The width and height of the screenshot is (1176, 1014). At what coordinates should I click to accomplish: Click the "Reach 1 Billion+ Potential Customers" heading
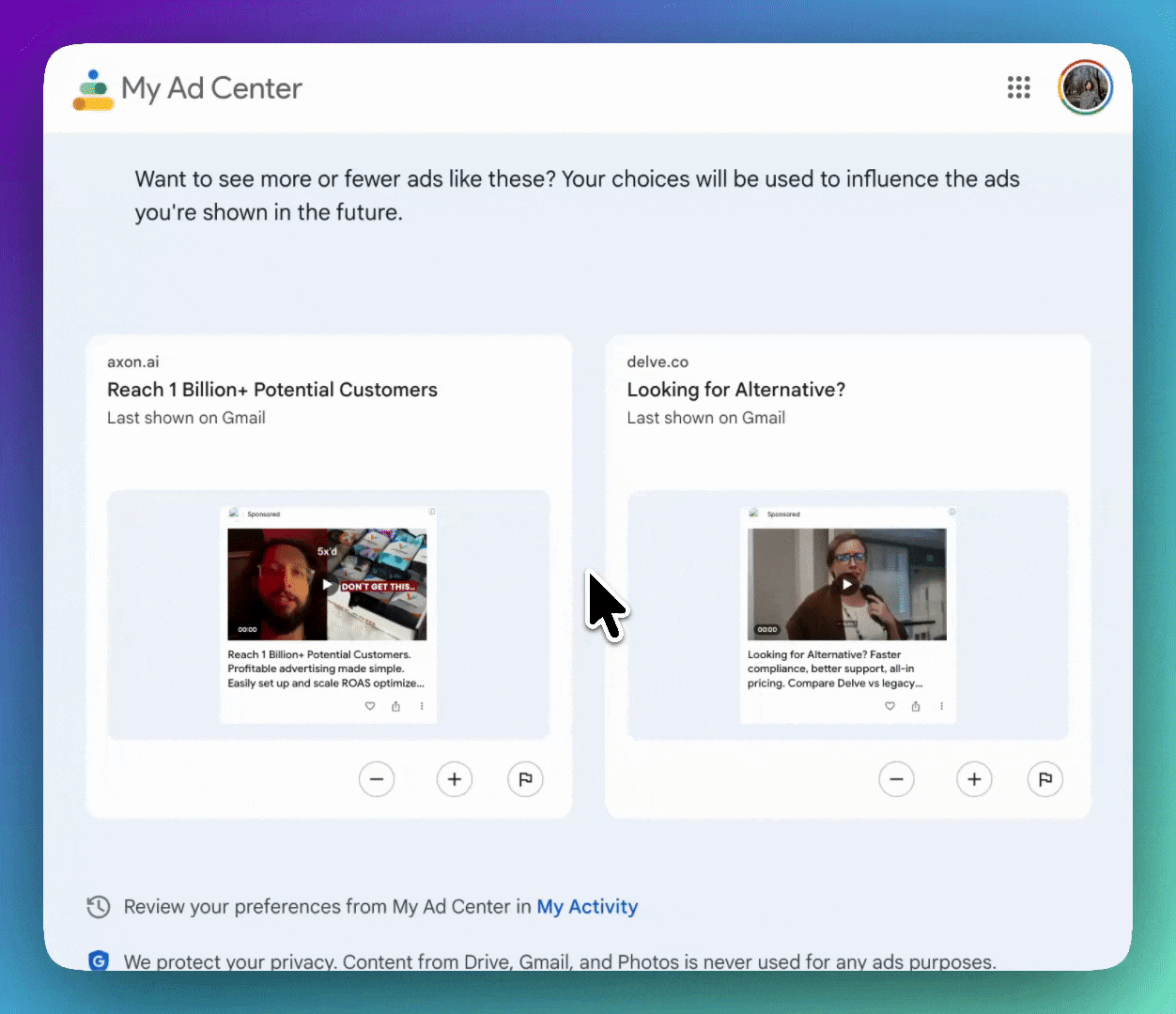click(x=272, y=390)
